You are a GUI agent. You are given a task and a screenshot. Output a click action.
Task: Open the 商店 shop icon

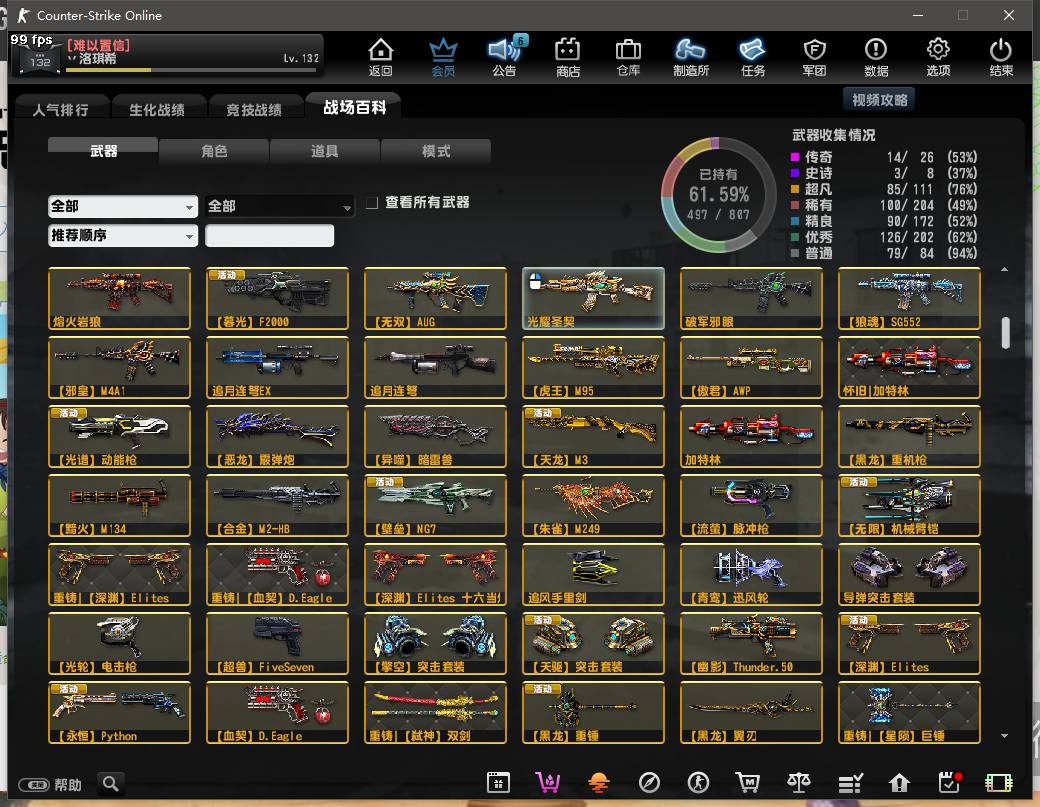[567, 56]
